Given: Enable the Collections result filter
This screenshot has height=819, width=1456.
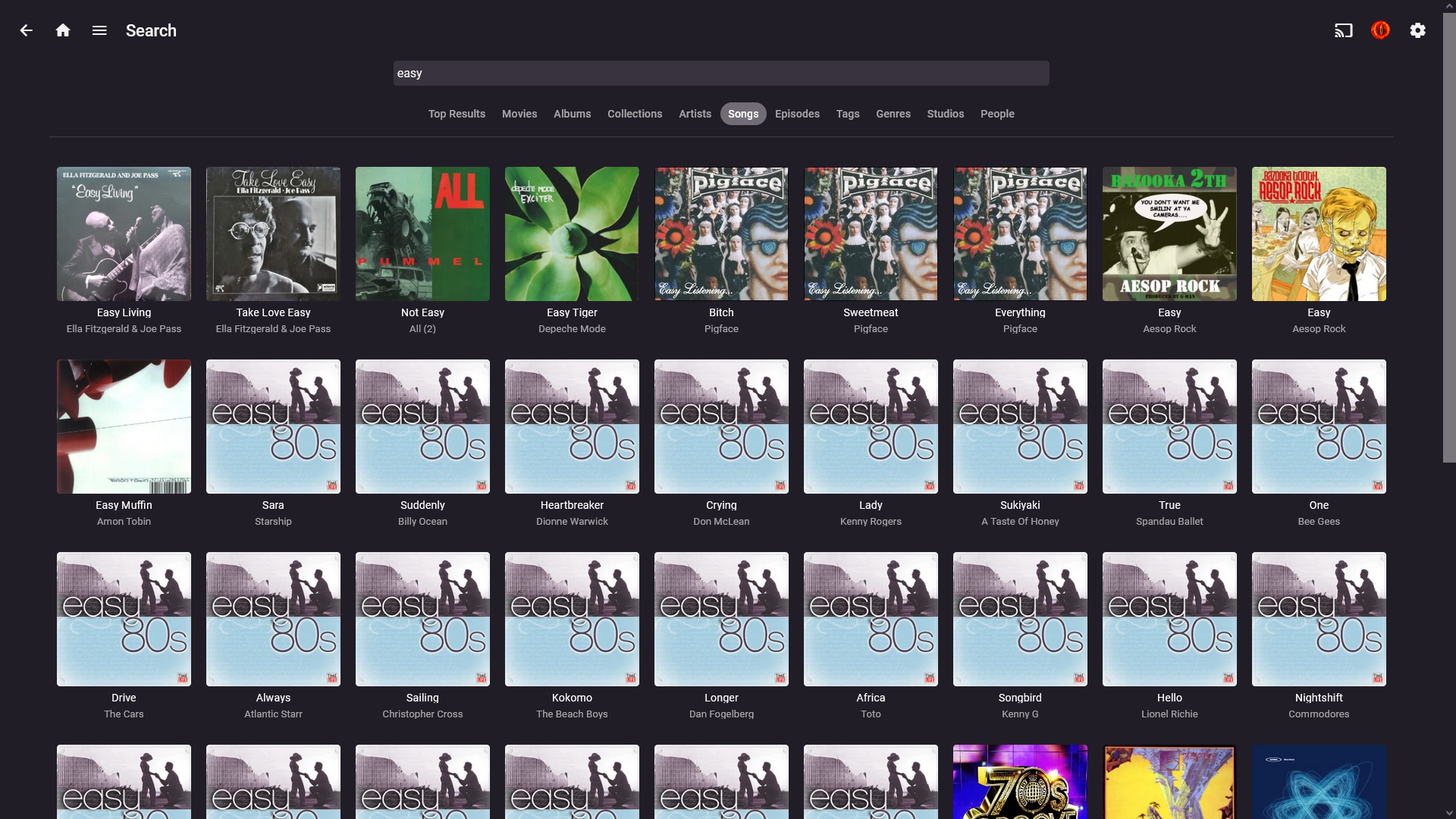Looking at the screenshot, I should pos(635,114).
